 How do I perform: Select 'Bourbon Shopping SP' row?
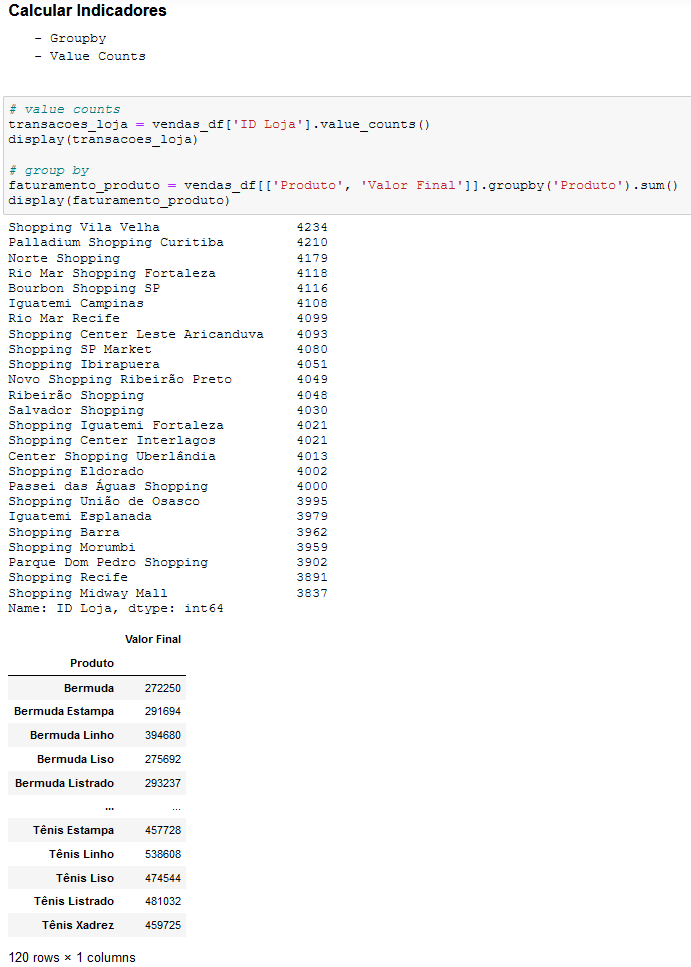[168, 288]
